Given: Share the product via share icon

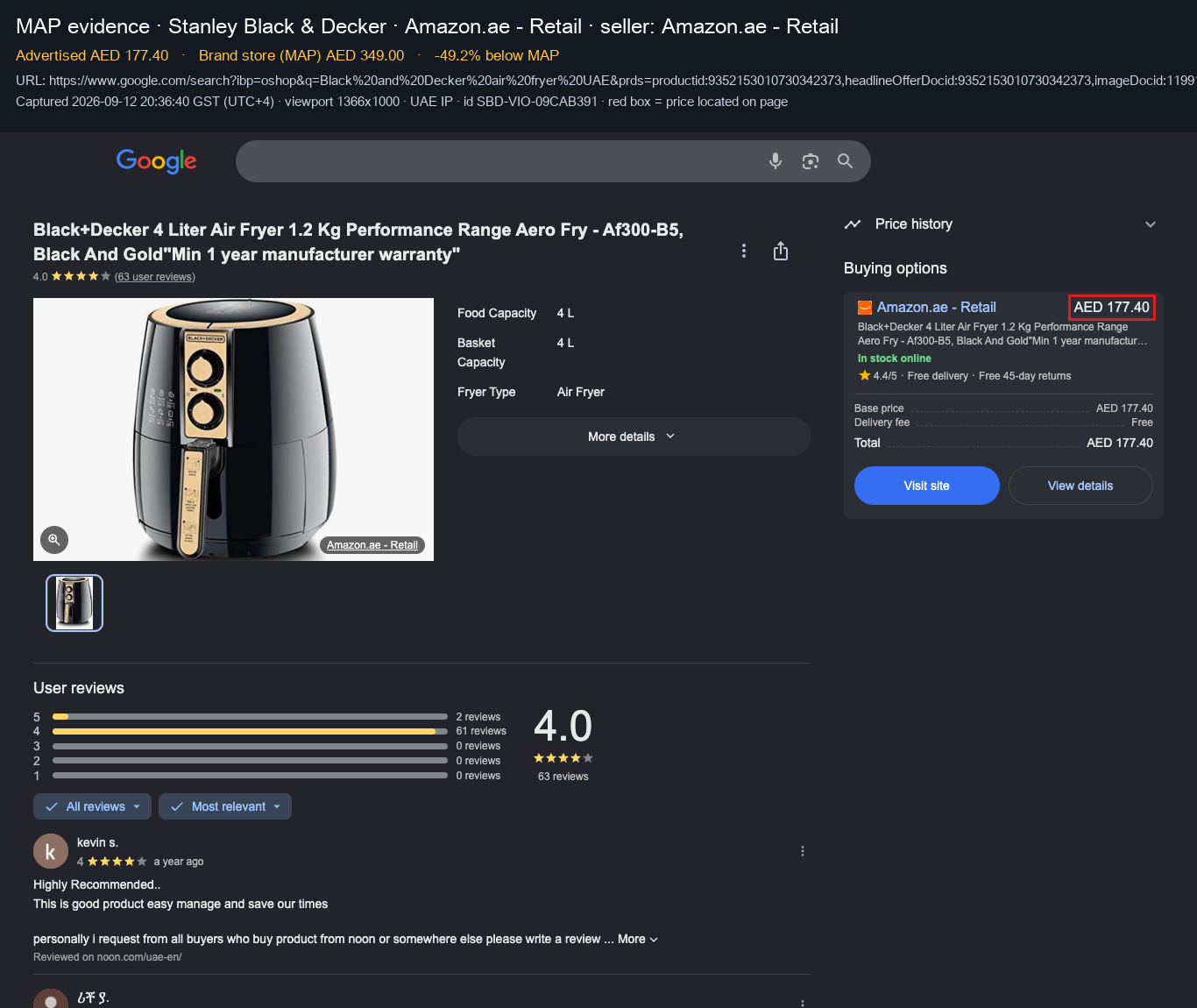Looking at the screenshot, I should 781,252.
